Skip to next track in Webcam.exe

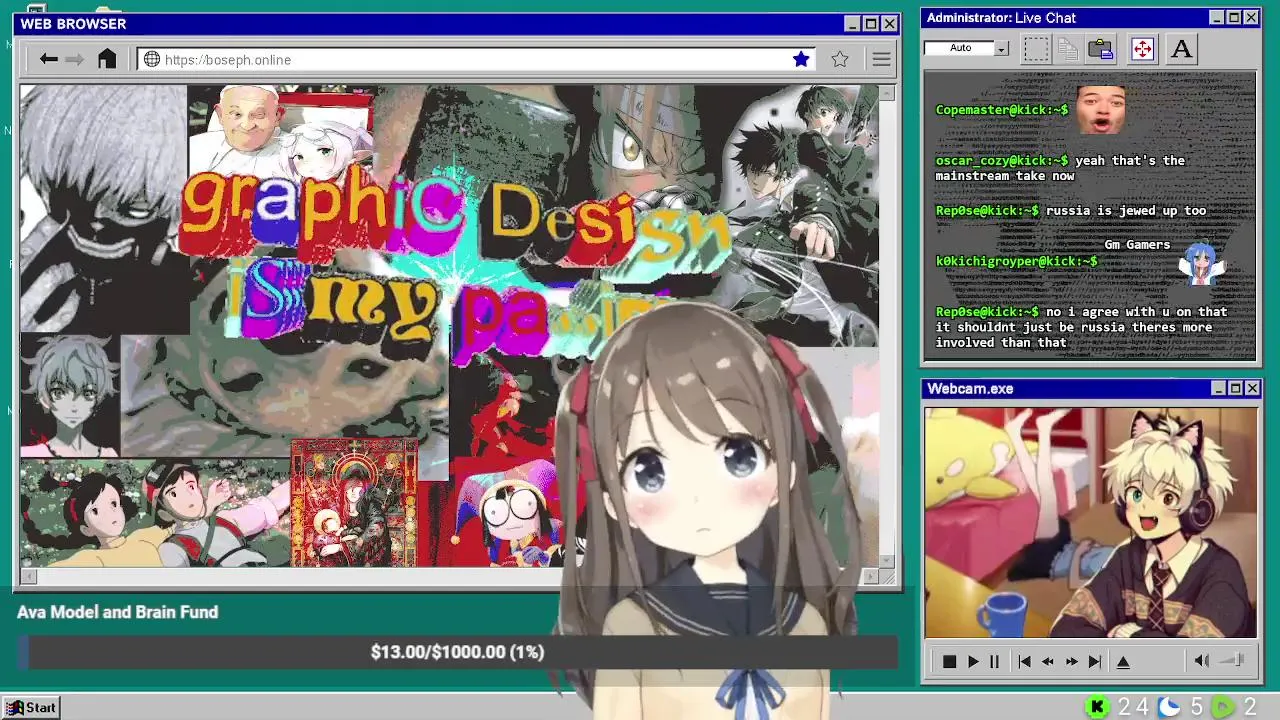coord(1094,661)
